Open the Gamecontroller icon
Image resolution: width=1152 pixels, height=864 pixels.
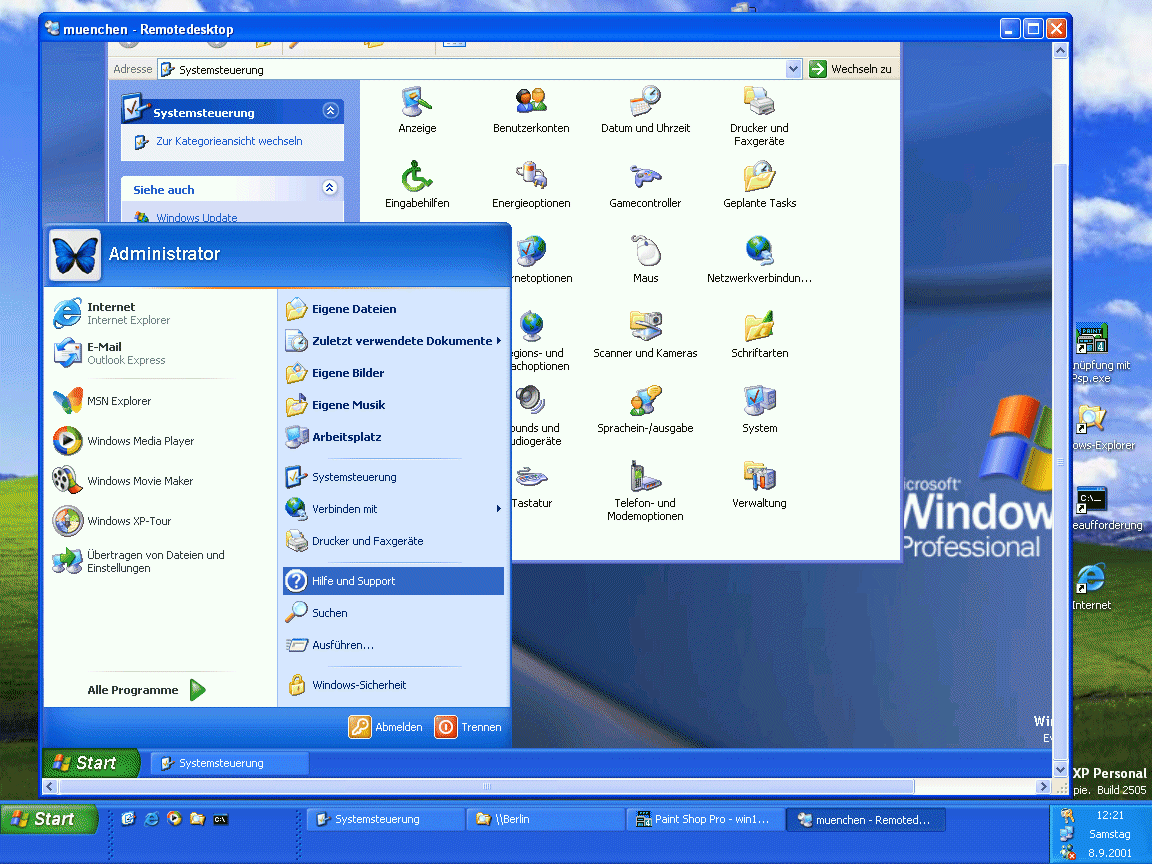645,184
